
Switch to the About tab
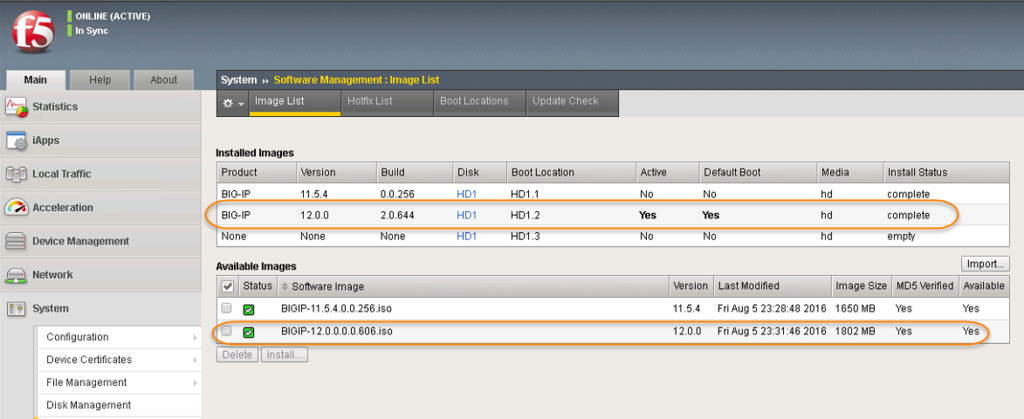coord(163,80)
